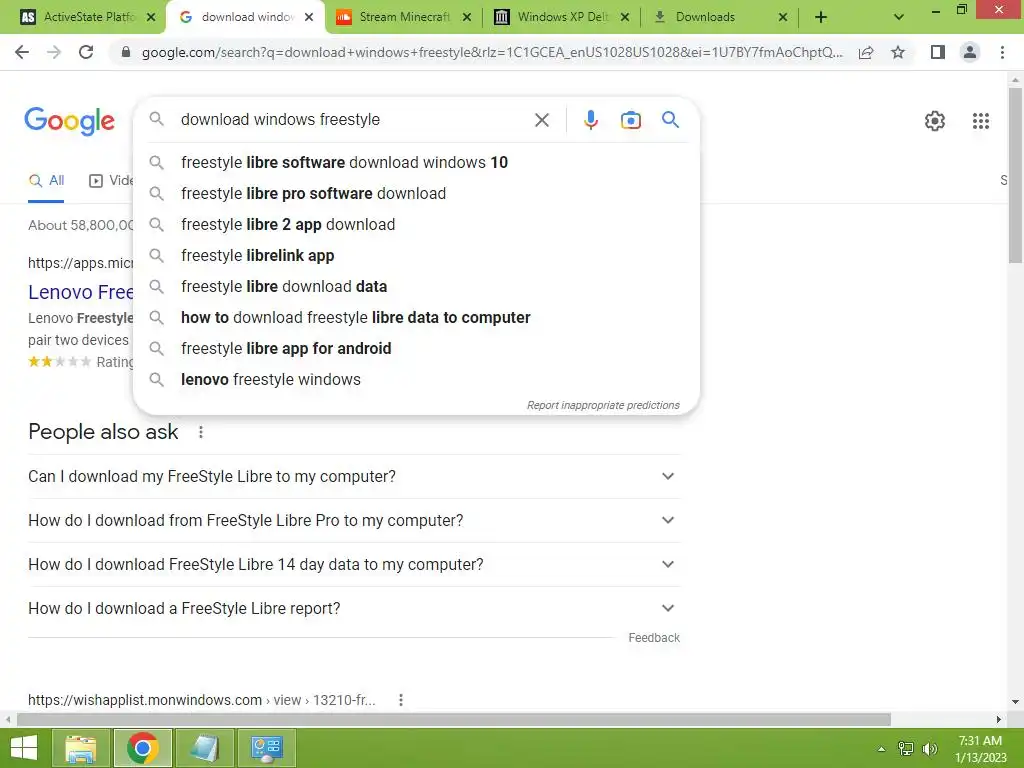
Task: Clear the search box with X
Action: point(541,120)
